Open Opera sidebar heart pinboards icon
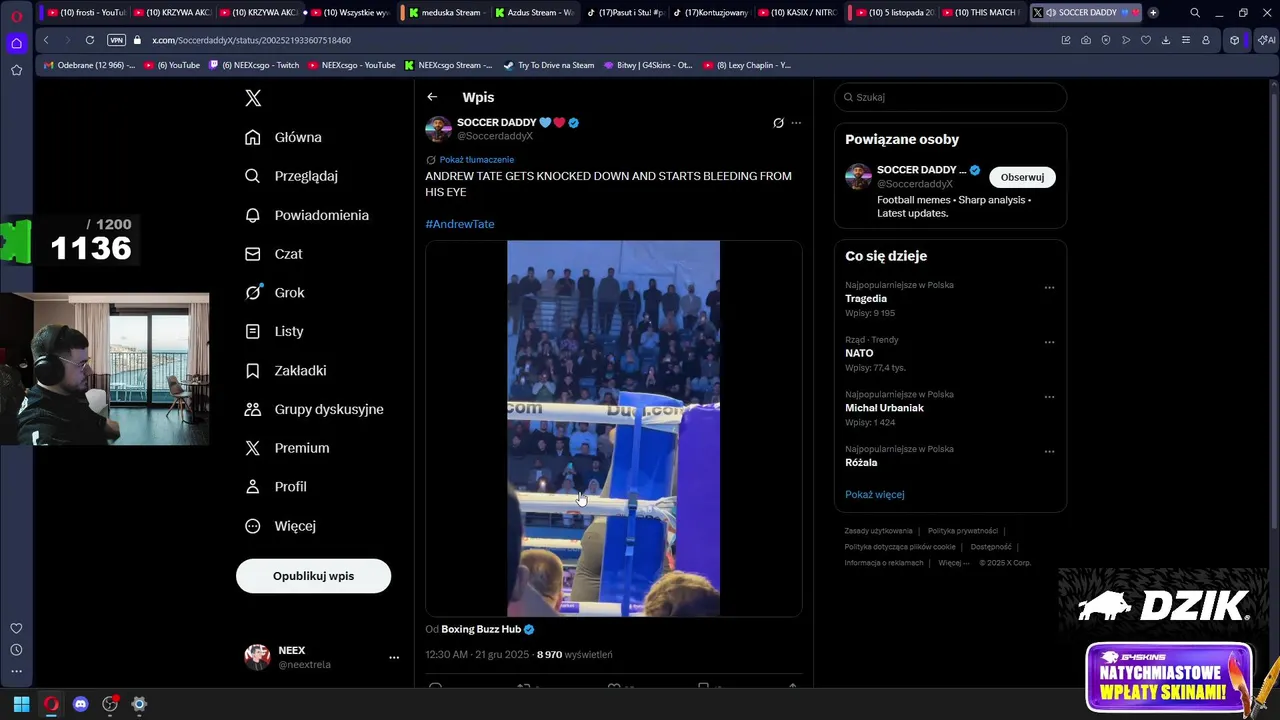The height and width of the screenshot is (720, 1280). coord(16,628)
